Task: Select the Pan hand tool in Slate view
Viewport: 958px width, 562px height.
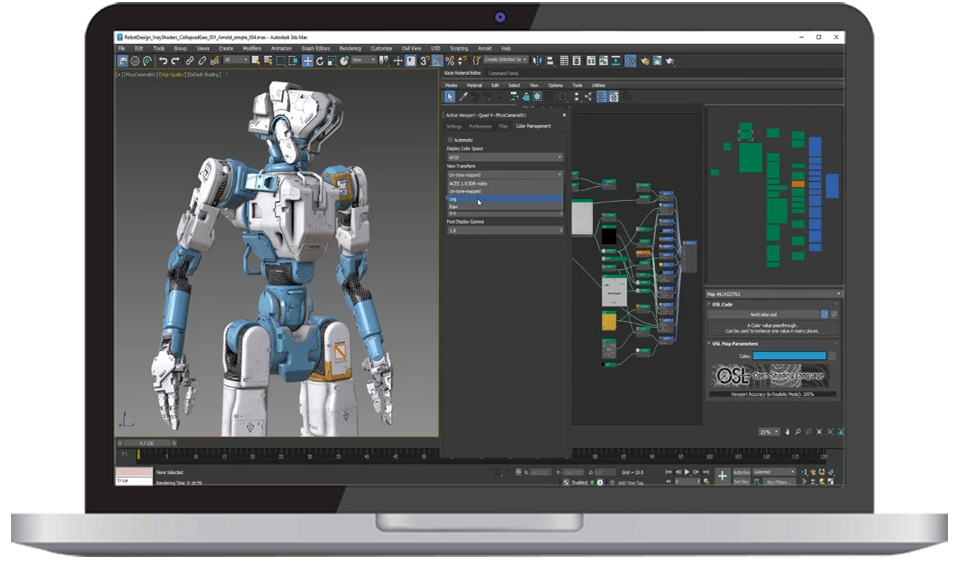Action: pyautogui.click(x=787, y=432)
